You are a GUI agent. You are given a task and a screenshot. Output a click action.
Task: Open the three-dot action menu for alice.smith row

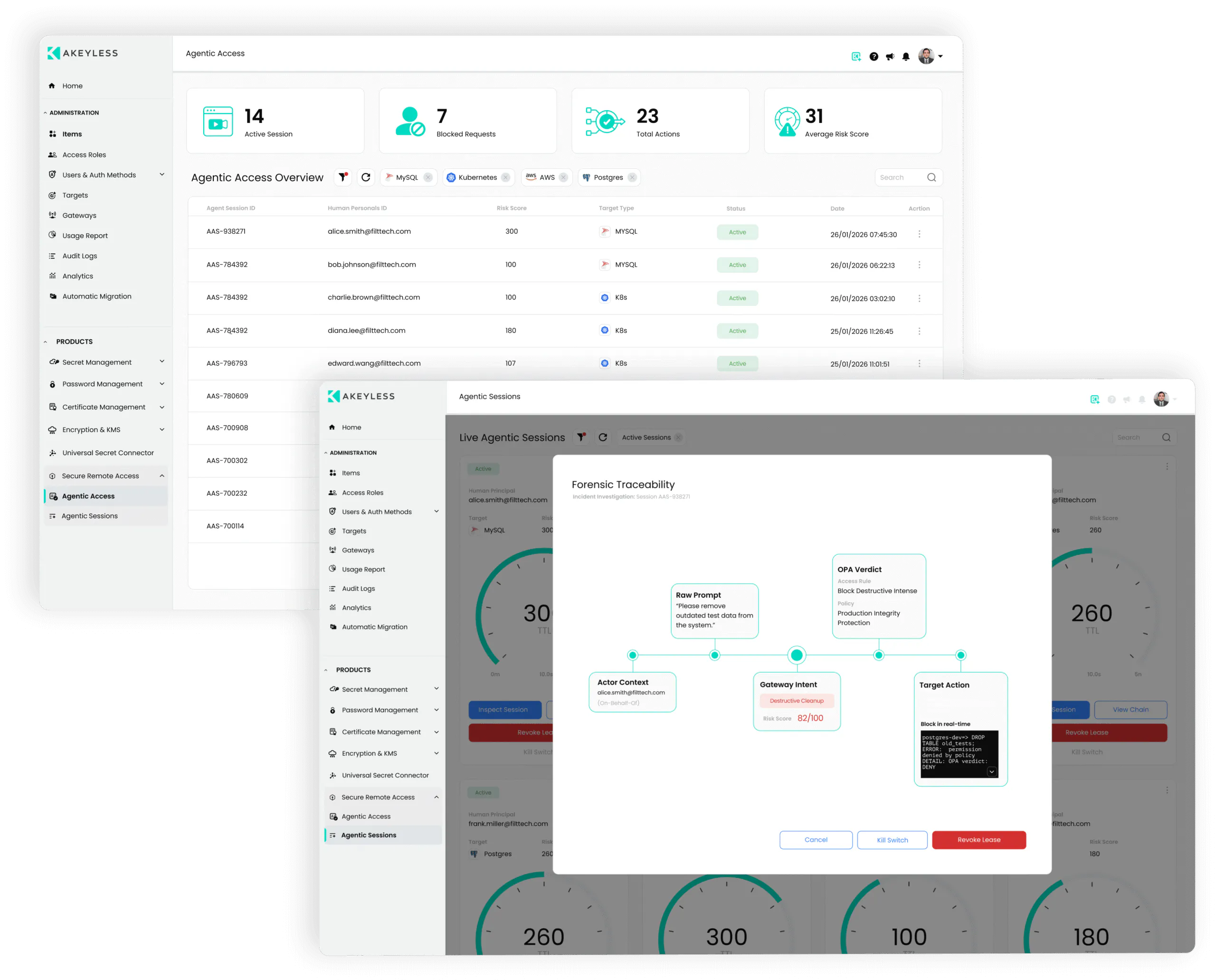919,234
